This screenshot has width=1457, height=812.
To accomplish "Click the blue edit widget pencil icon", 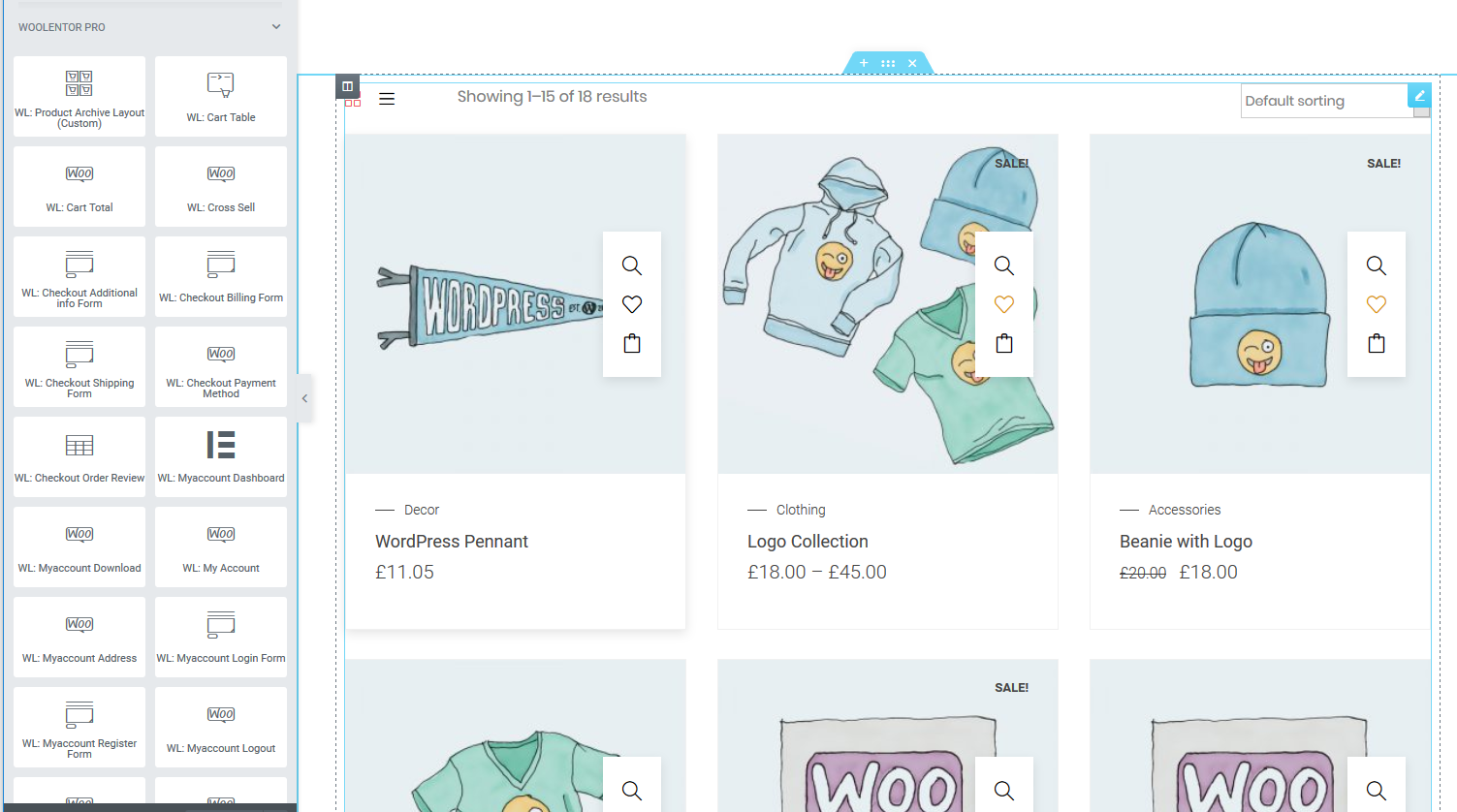I will (1419, 95).
